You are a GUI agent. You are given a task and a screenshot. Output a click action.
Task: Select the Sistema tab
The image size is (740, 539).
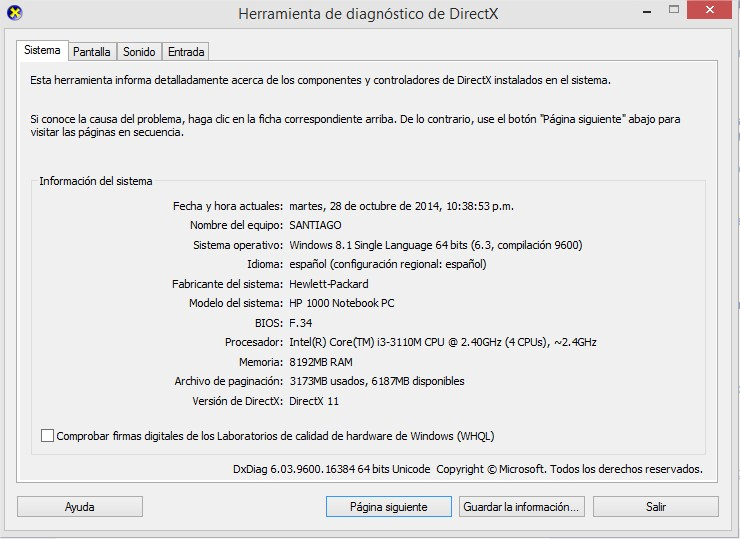[42, 51]
